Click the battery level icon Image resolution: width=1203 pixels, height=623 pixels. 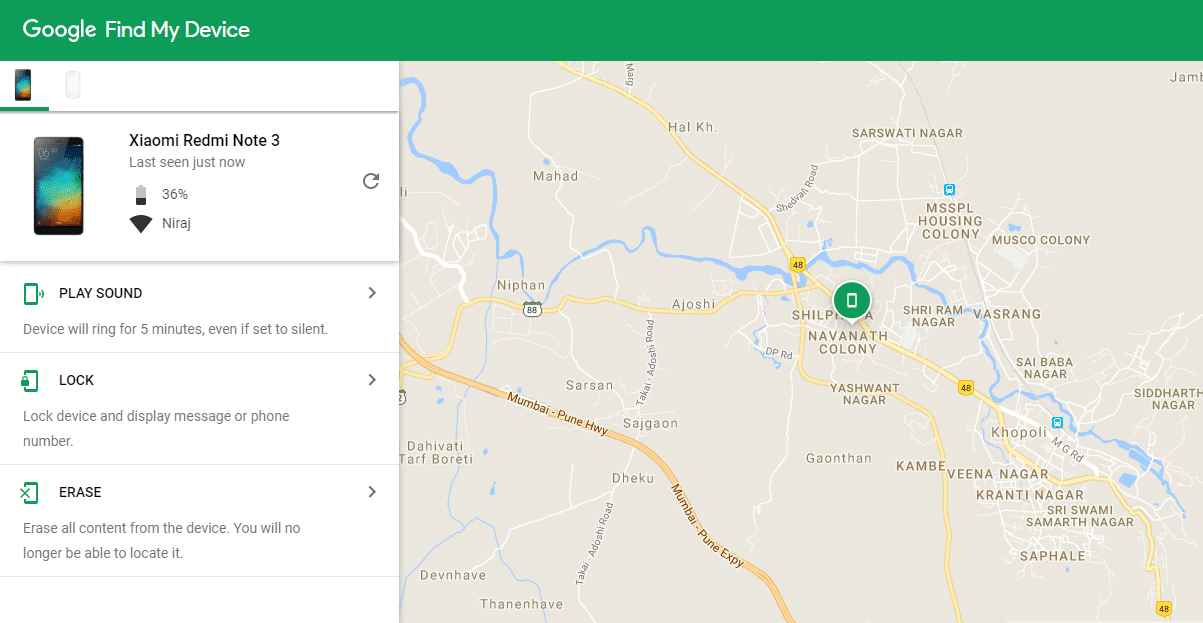(141, 194)
